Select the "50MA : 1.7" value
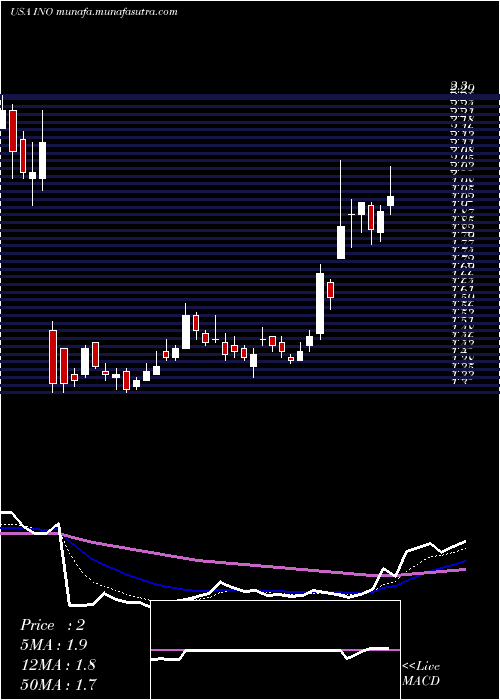 [x=58, y=684]
